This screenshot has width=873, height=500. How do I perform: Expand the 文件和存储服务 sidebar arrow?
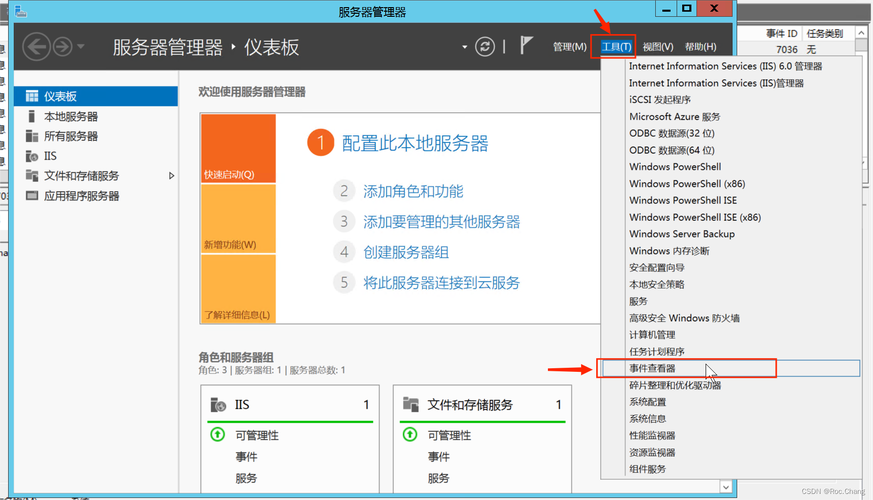click(x=172, y=176)
